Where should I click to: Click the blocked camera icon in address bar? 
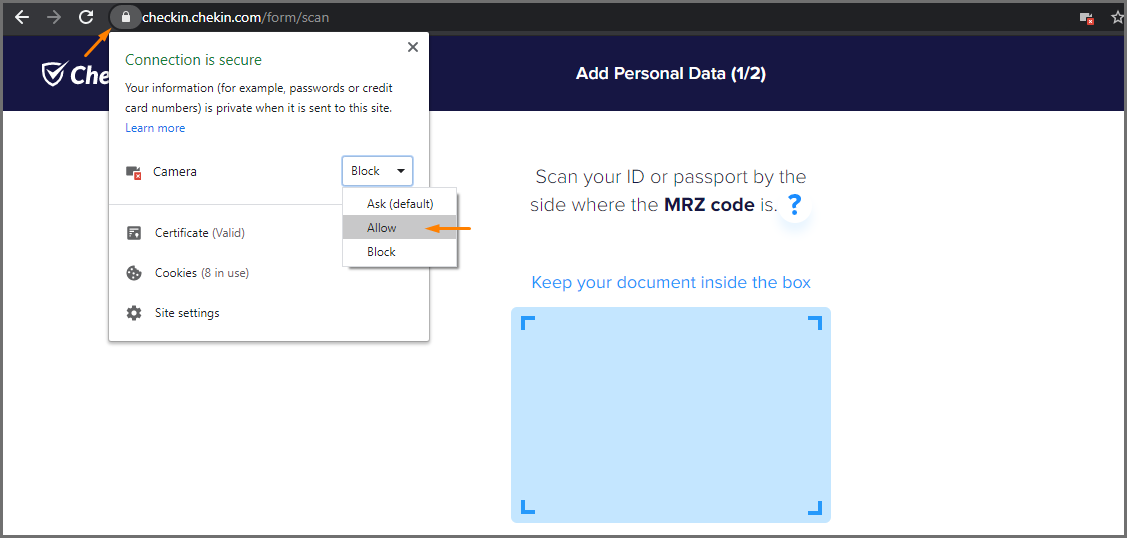click(x=1086, y=18)
